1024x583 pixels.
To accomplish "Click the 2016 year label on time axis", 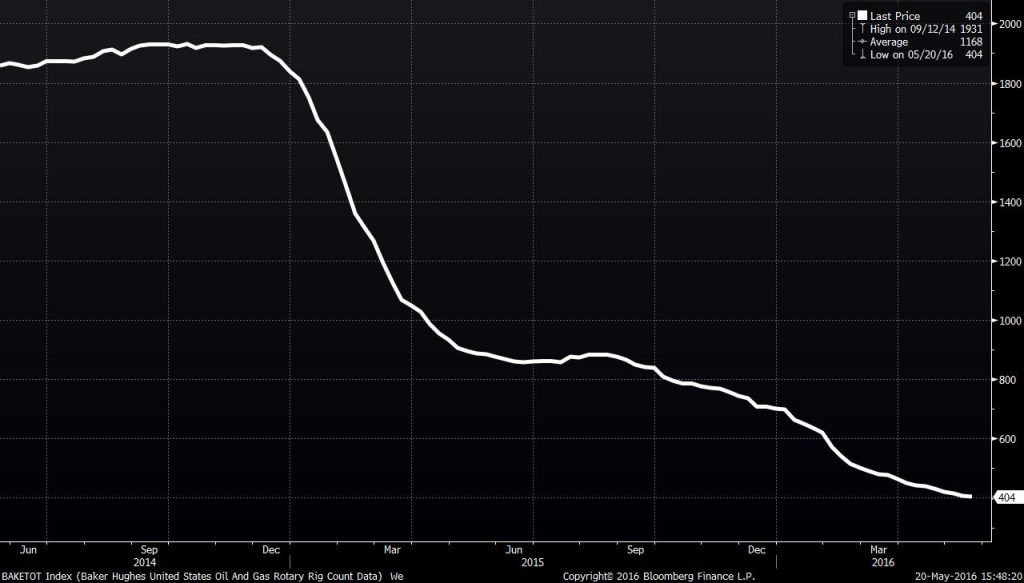I will [879, 563].
